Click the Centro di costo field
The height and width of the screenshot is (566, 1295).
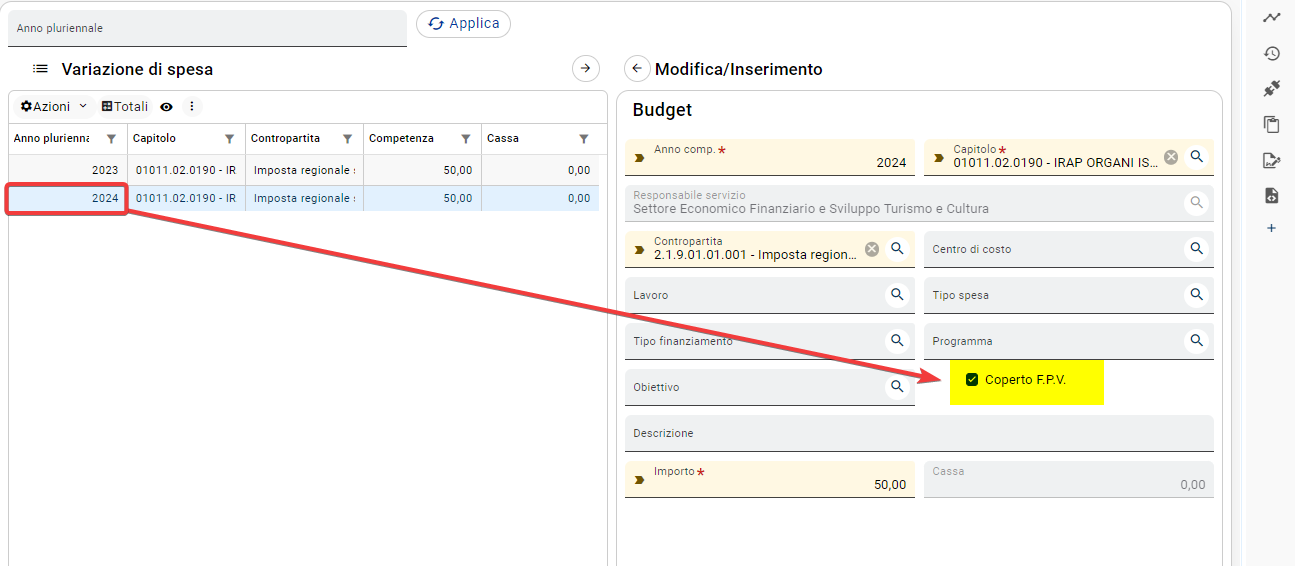pyautogui.click(x=1068, y=249)
